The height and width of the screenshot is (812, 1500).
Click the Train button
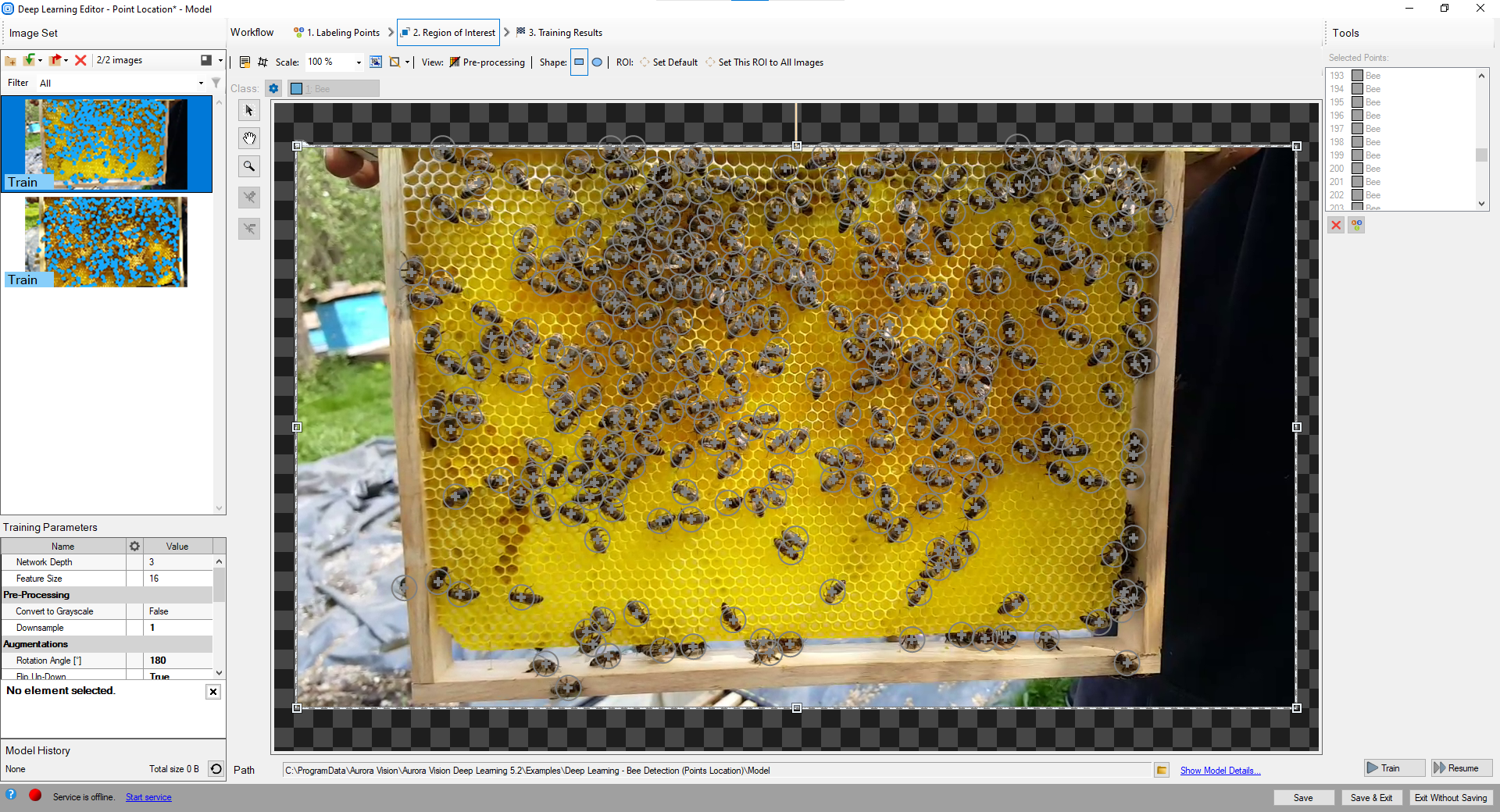1394,768
